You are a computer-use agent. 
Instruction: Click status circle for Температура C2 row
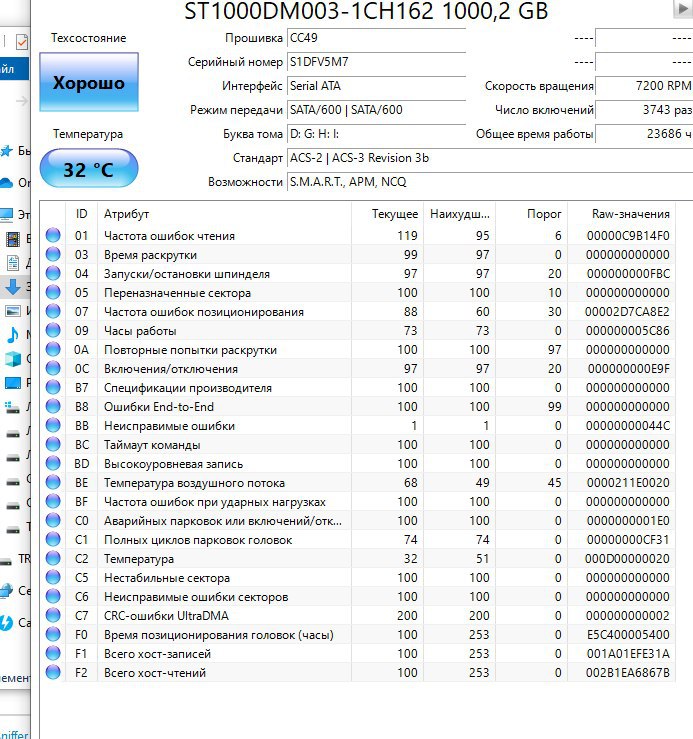coord(53,558)
